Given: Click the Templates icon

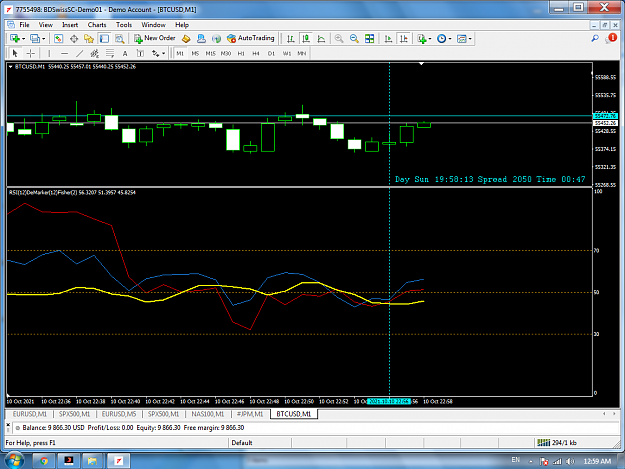Looking at the screenshot, I should point(462,39).
